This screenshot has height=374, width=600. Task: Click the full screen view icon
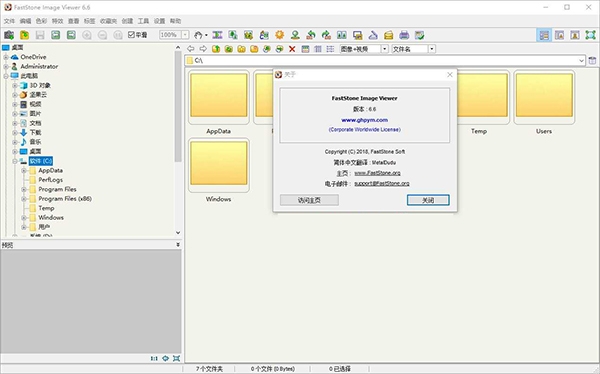[x=590, y=35]
